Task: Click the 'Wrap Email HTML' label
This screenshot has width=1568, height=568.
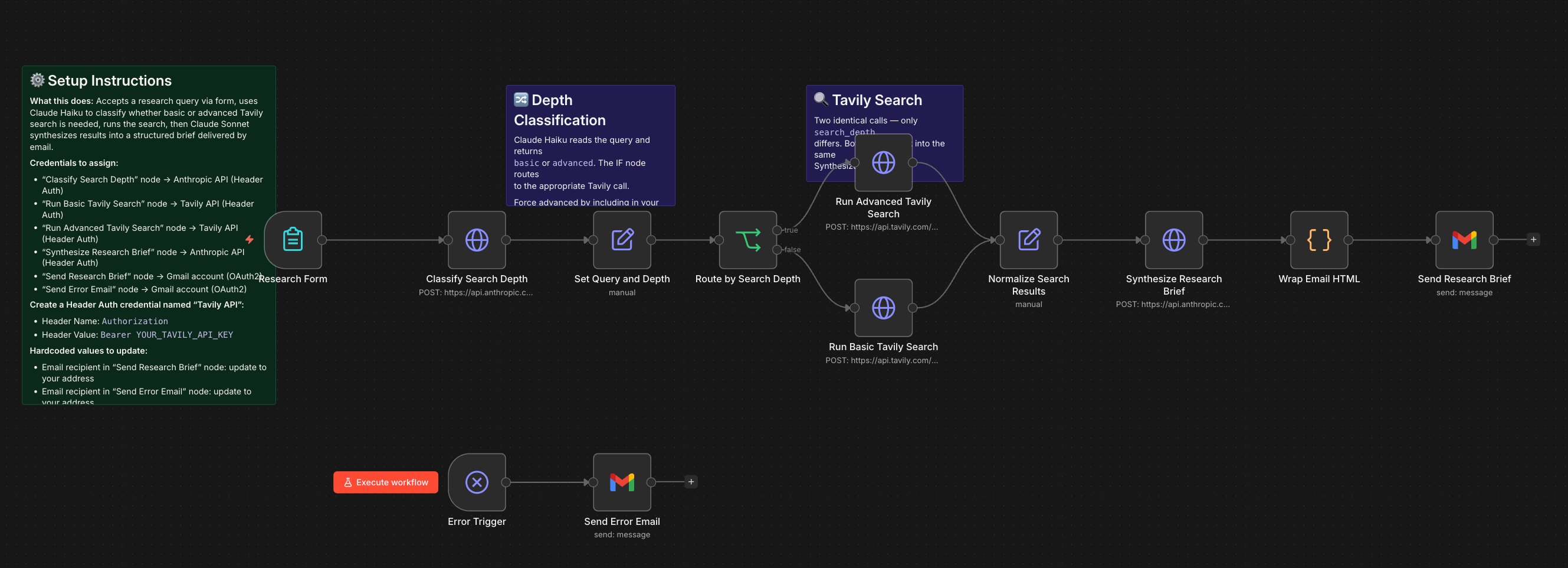Action: coord(1319,279)
